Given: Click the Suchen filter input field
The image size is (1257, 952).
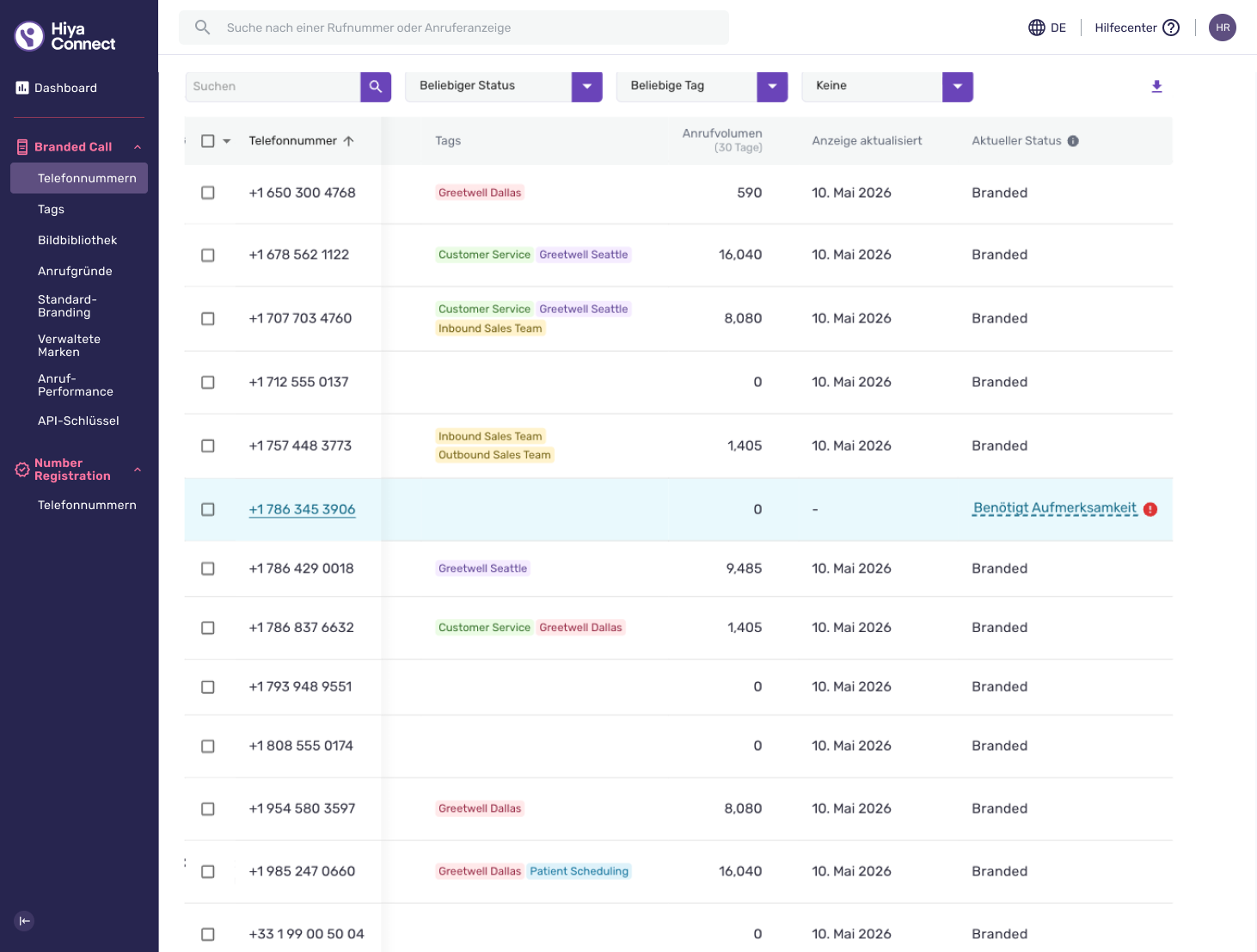Looking at the screenshot, I should (x=273, y=86).
